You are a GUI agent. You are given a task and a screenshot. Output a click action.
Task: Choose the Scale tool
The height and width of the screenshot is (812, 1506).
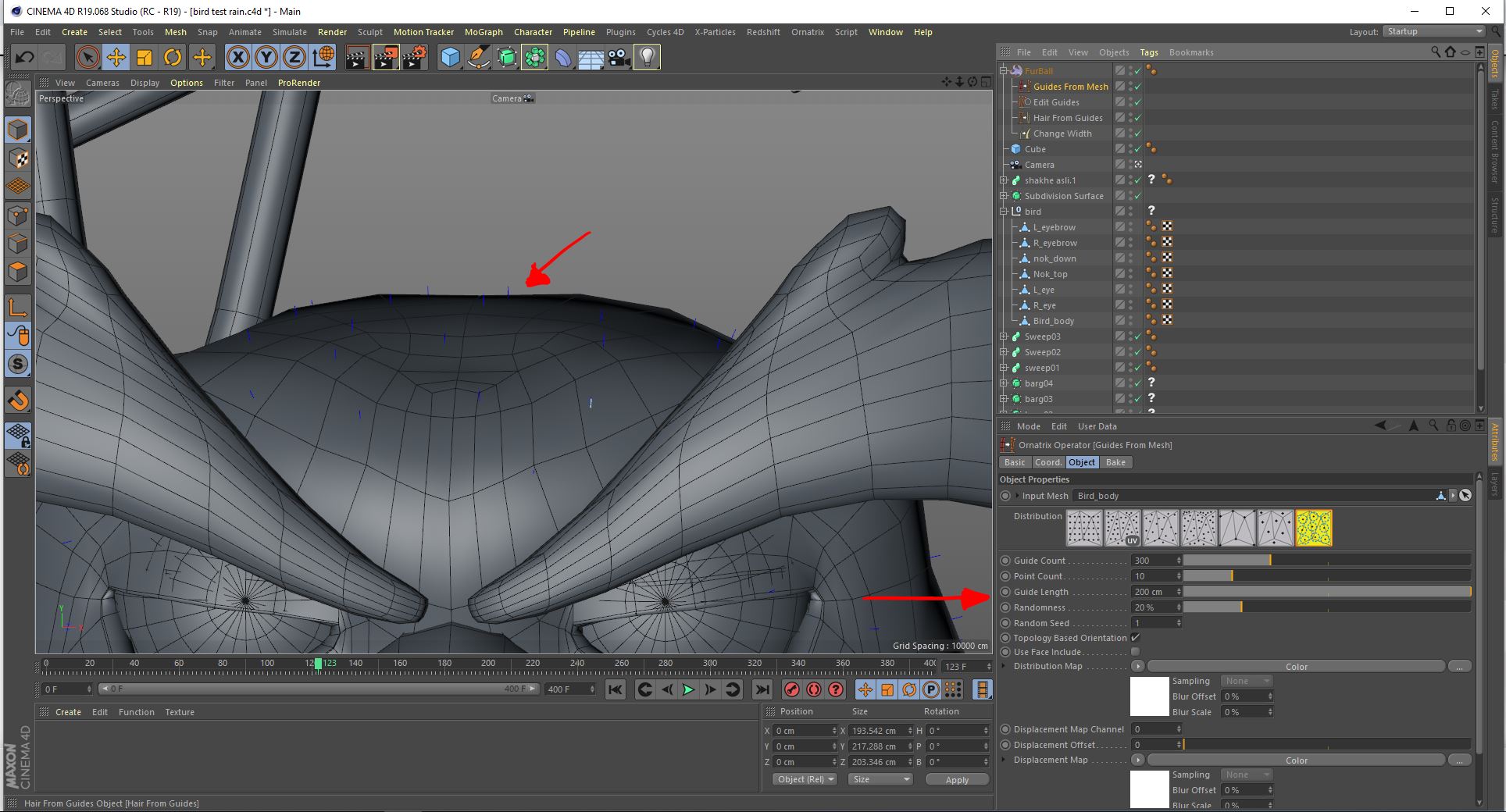click(145, 57)
